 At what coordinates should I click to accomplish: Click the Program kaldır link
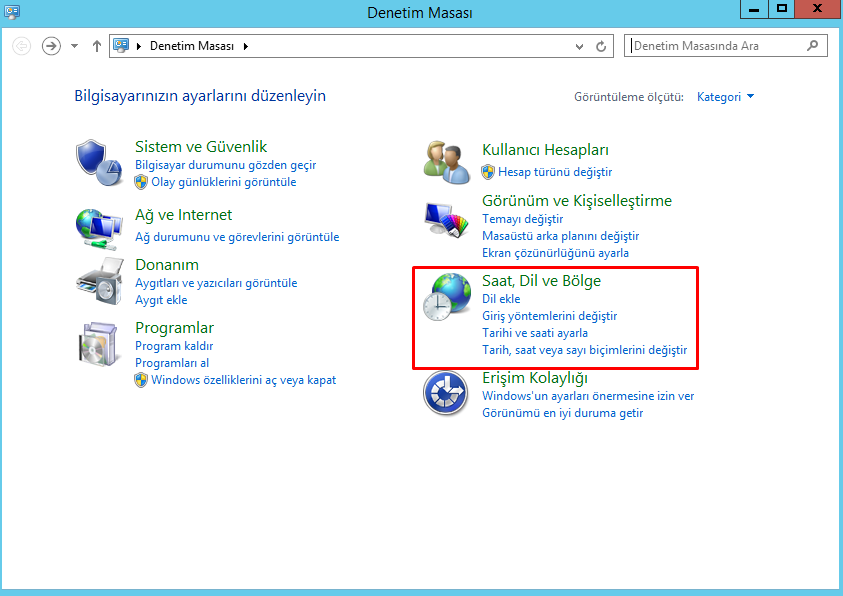tap(174, 346)
